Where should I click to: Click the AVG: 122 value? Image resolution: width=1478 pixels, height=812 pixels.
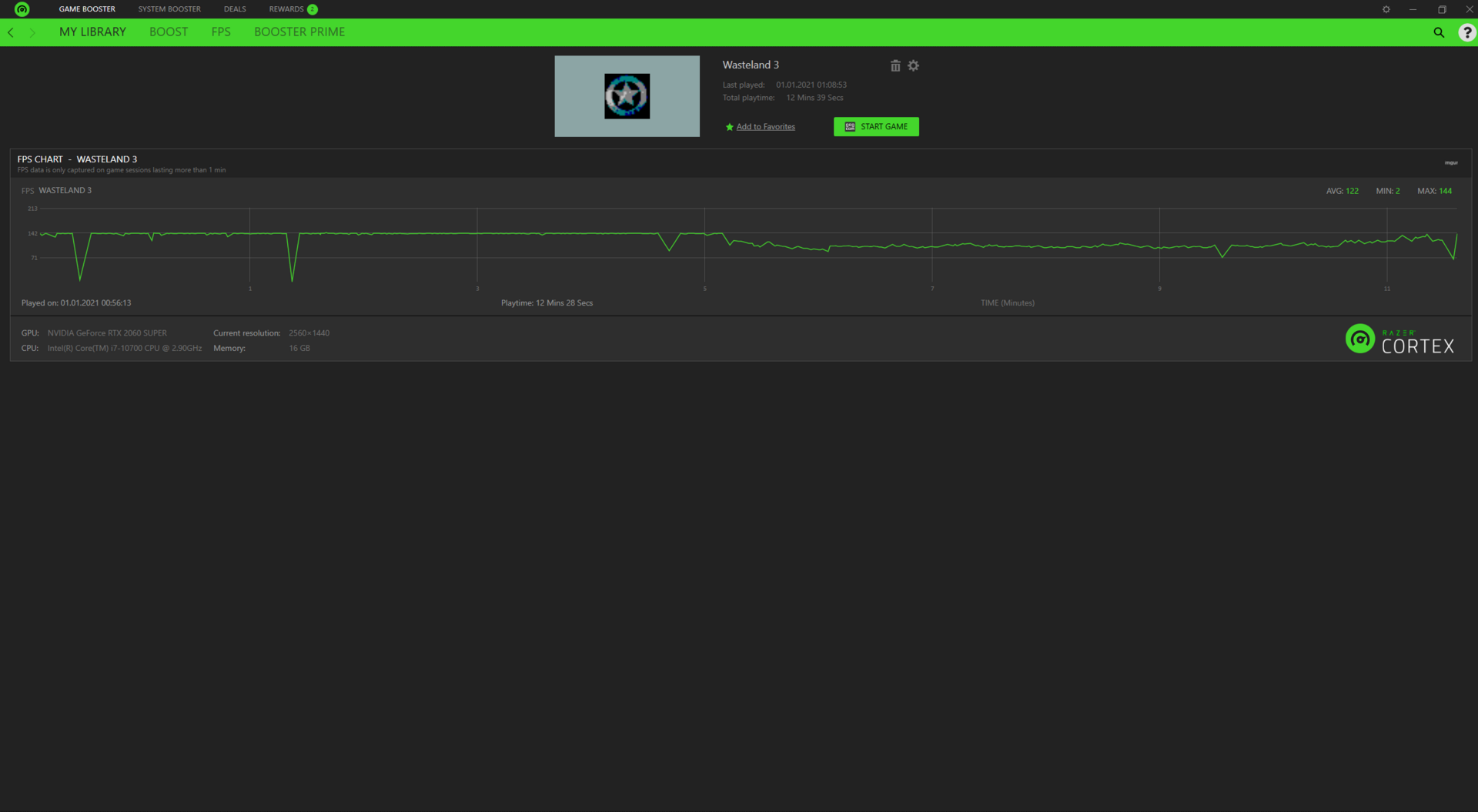pyautogui.click(x=1343, y=191)
